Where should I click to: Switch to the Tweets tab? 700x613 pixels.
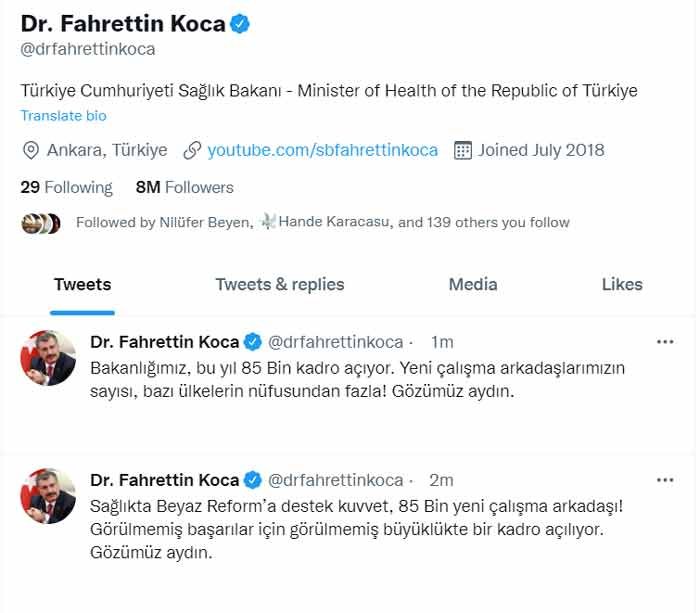click(83, 285)
